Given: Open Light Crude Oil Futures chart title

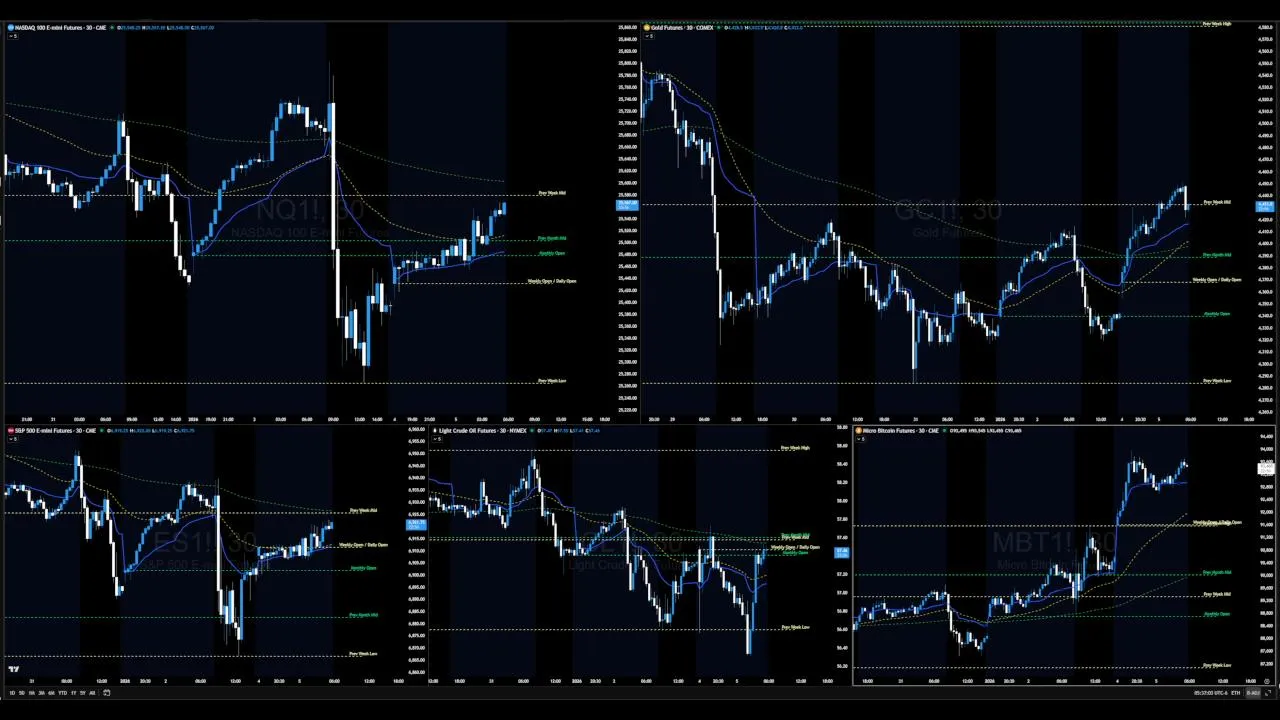Looking at the screenshot, I should click(x=482, y=431).
